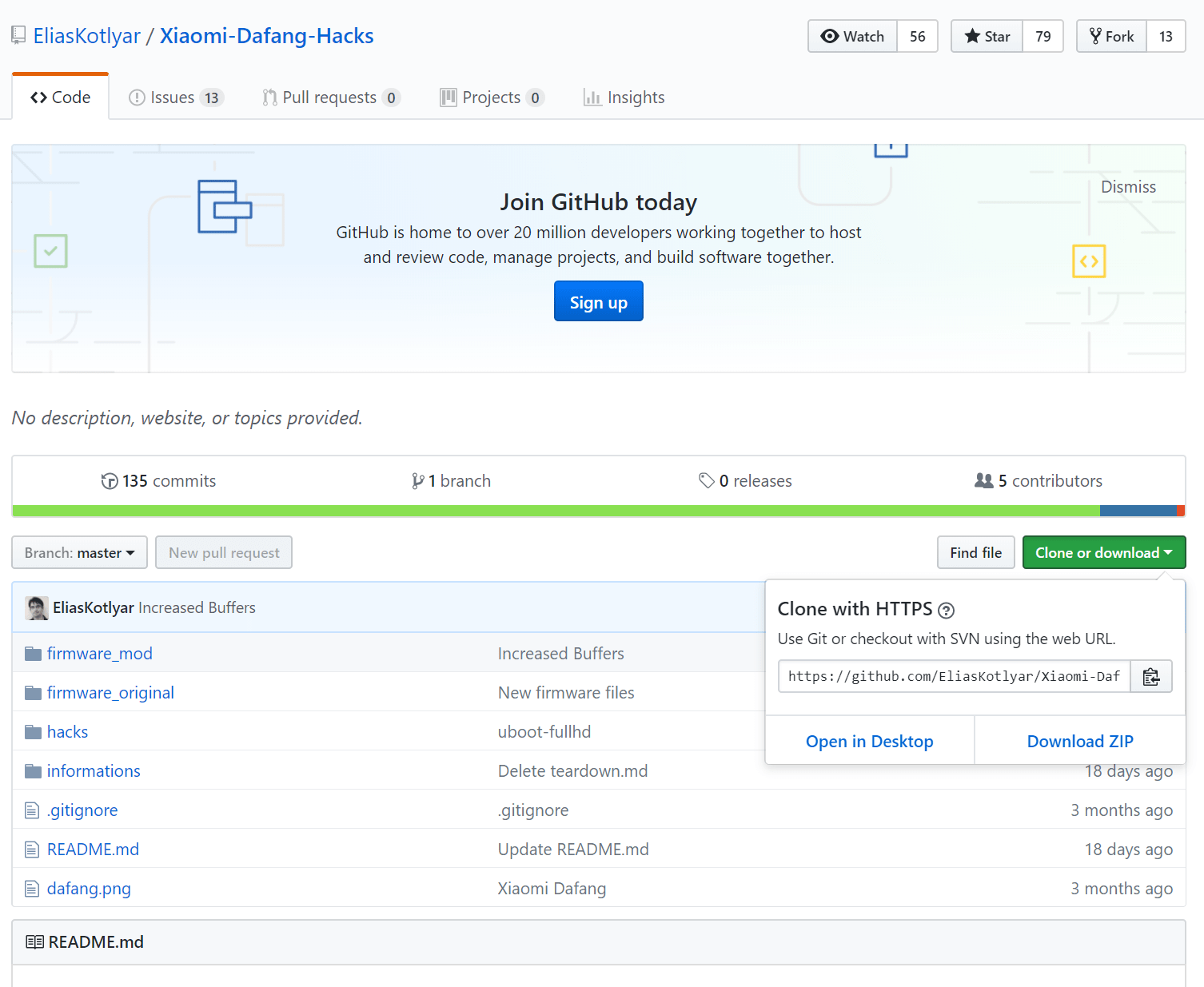The image size is (1204, 987).
Task: Open the Xiaomi-Dafang-Hacks repository link
Action: click(267, 36)
